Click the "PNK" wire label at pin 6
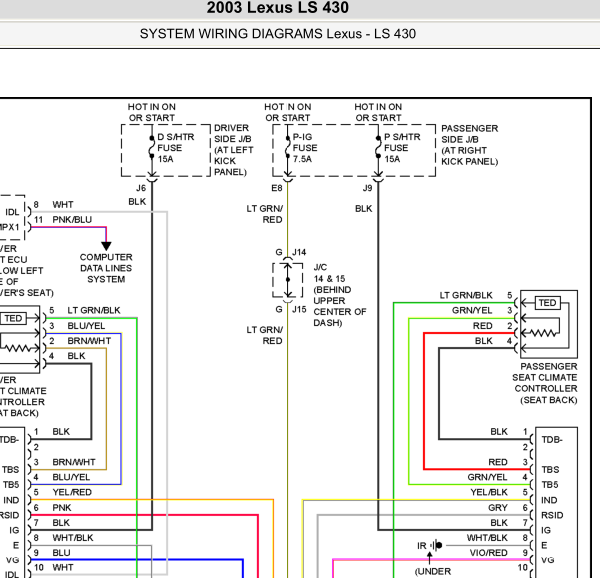 62,508
